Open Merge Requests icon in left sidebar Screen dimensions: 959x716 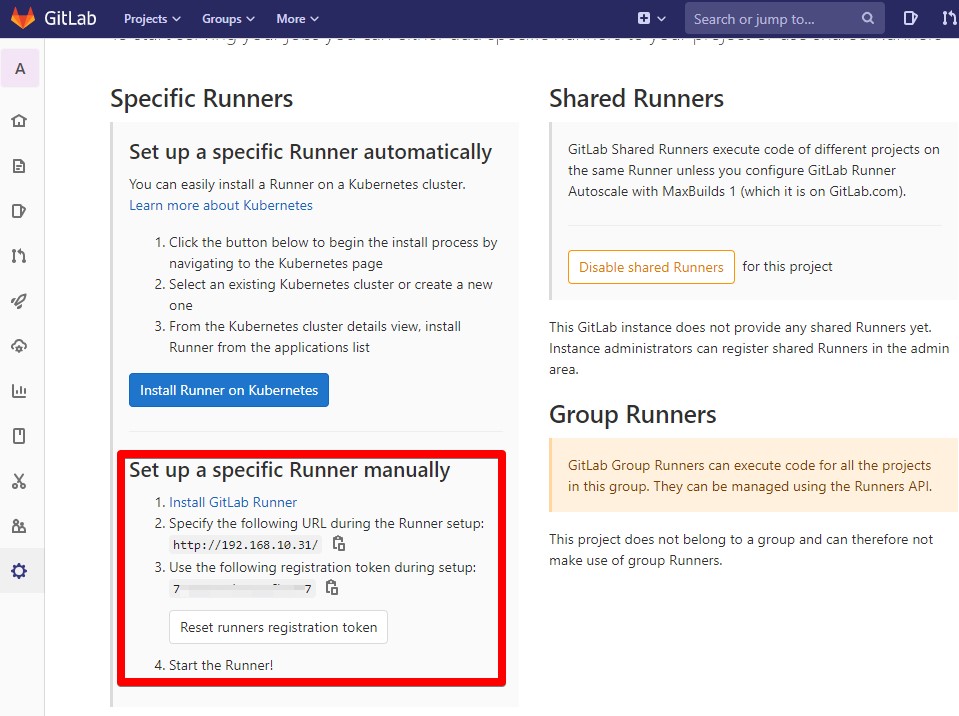pos(19,256)
